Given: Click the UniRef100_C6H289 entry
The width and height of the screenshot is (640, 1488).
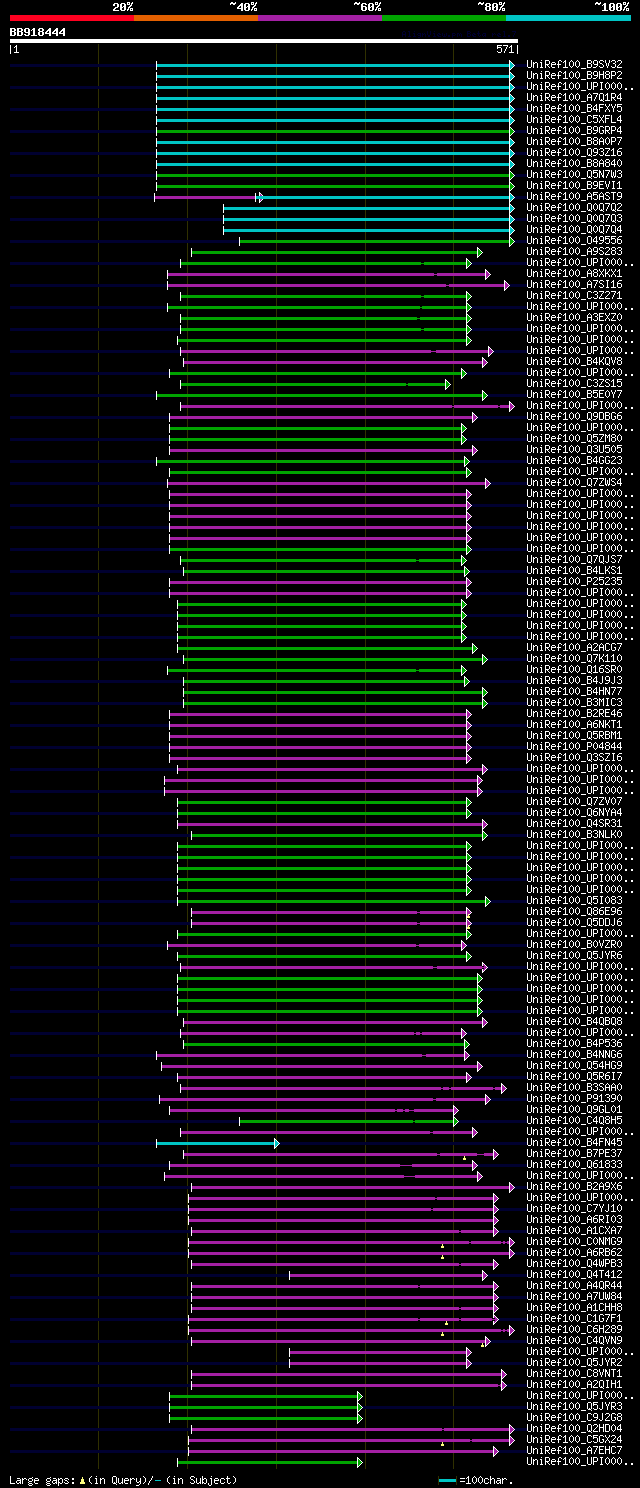Looking at the screenshot, I should coord(574,1329).
